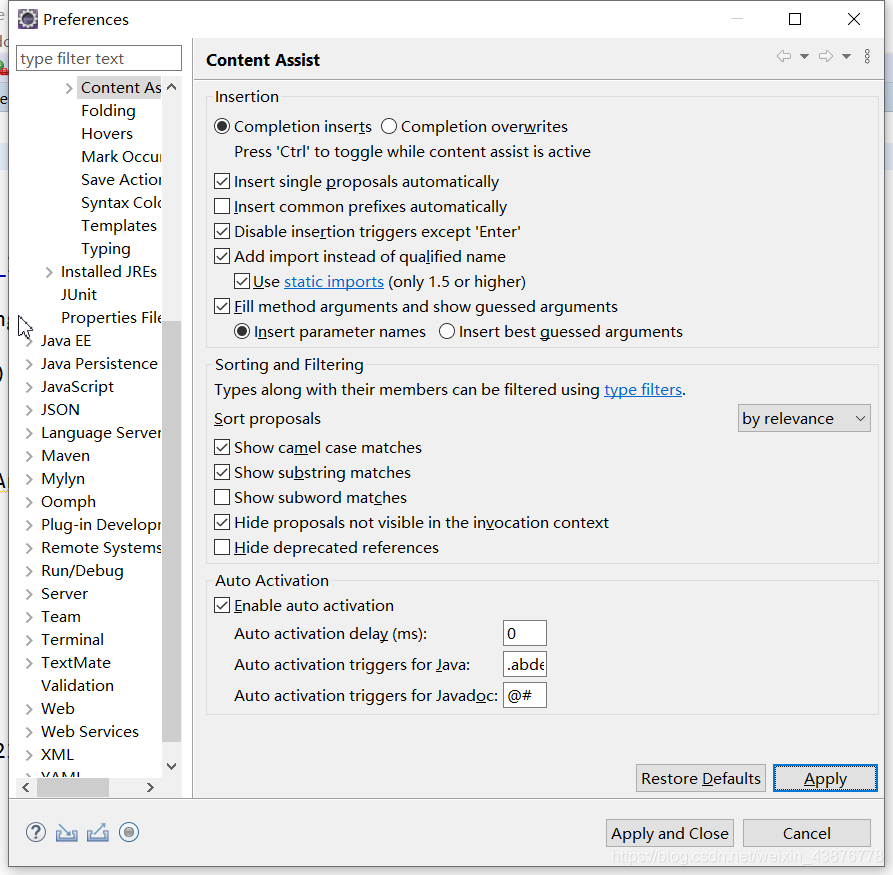Toggle Insert single proposals automatically
The image size is (893, 875).
(x=222, y=181)
